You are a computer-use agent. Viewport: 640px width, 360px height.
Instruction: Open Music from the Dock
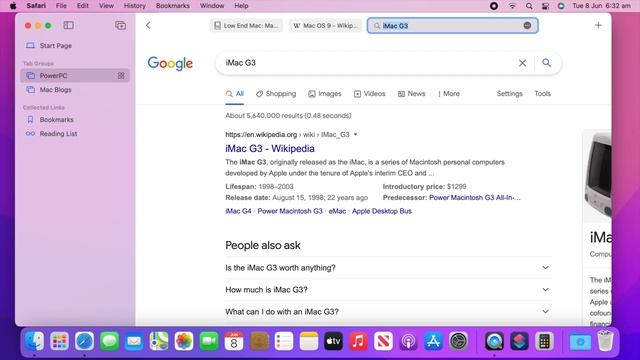(x=358, y=341)
